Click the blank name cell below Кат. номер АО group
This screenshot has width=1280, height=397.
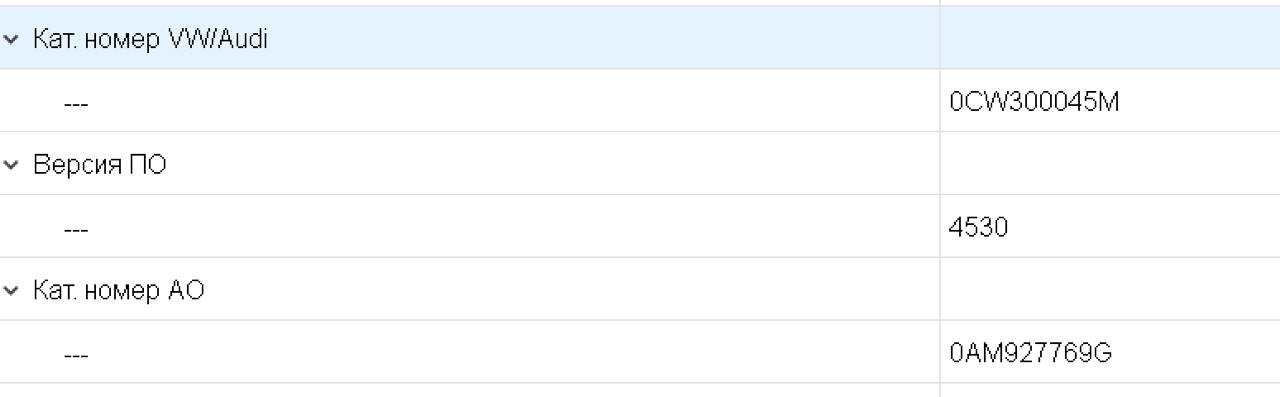[469, 391]
